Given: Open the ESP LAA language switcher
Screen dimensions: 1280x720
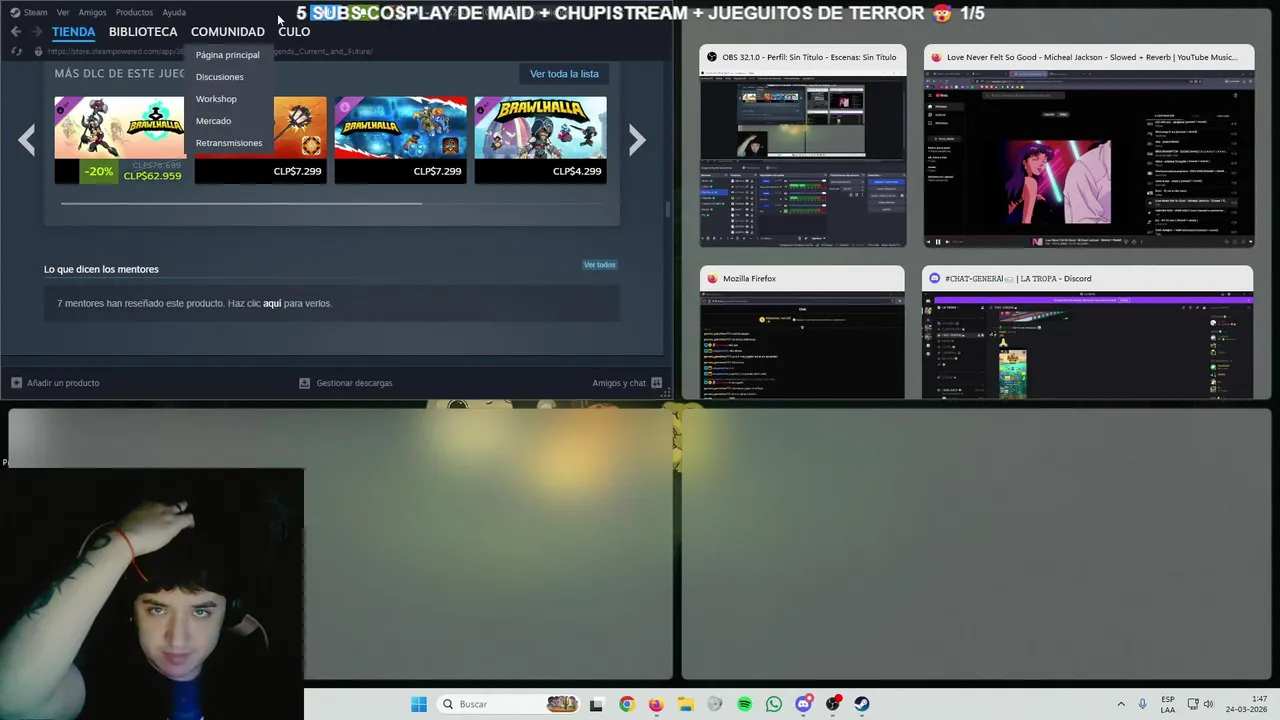Looking at the screenshot, I should (1168, 704).
